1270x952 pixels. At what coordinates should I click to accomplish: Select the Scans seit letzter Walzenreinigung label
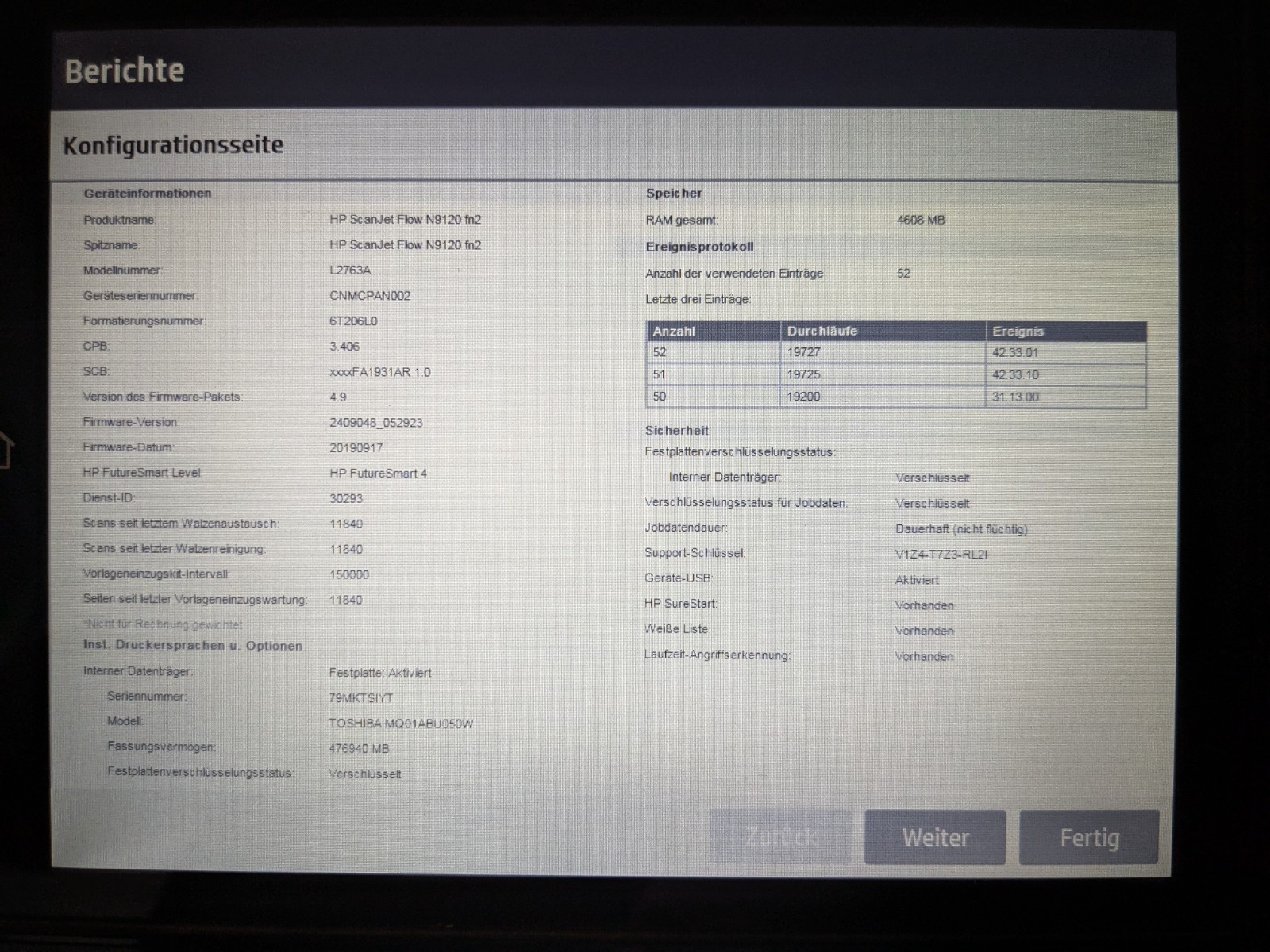[x=175, y=549]
